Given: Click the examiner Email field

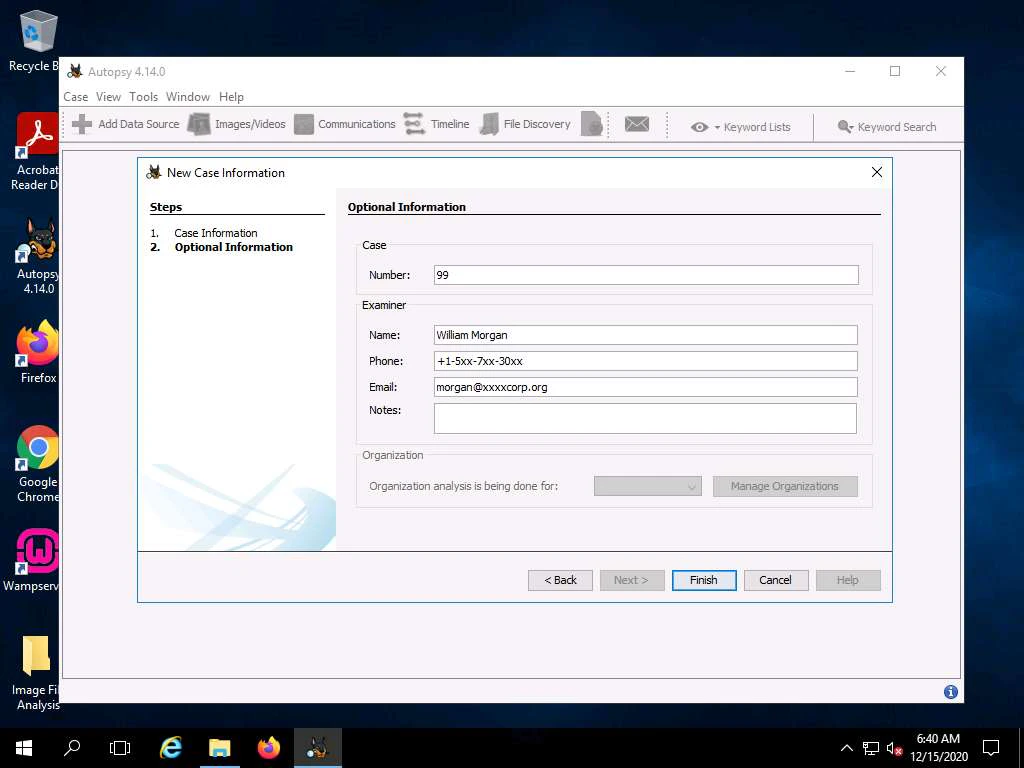Looking at the screenshot, I should pyautogui.click(x=645, y=387).
